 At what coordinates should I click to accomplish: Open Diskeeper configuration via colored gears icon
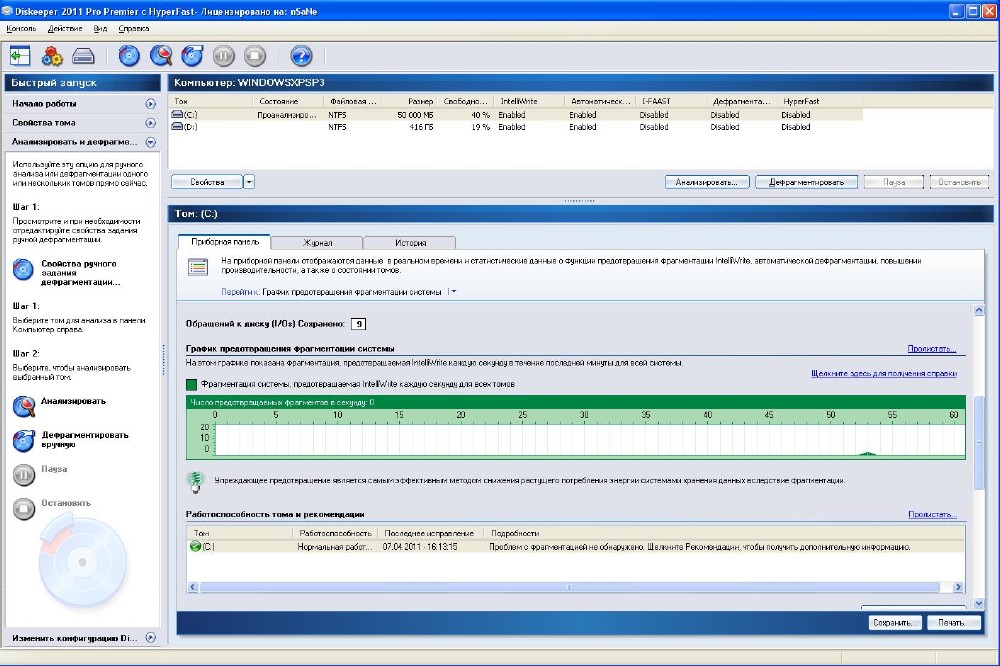52,56
